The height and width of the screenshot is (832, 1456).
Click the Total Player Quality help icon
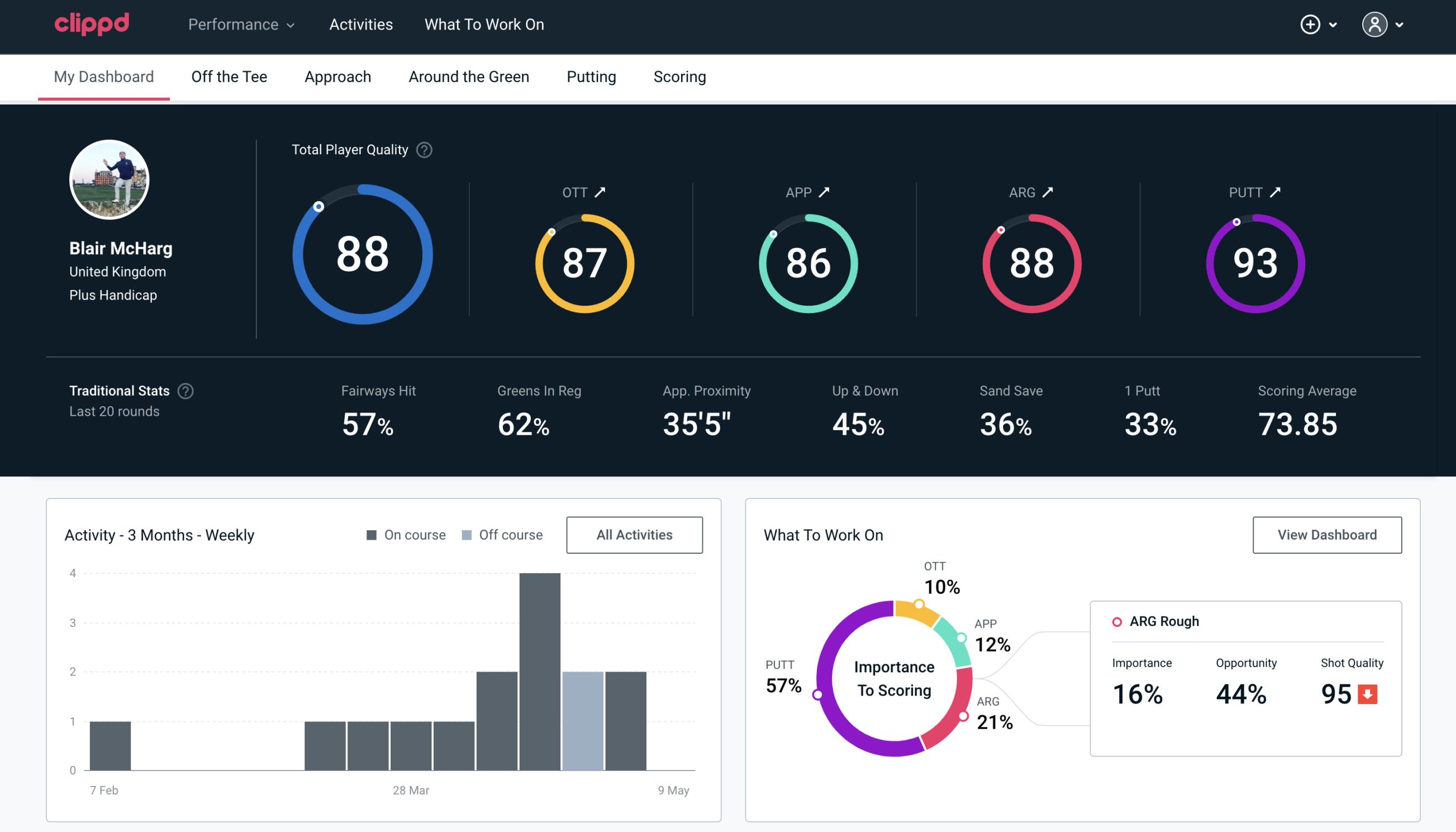423,150
